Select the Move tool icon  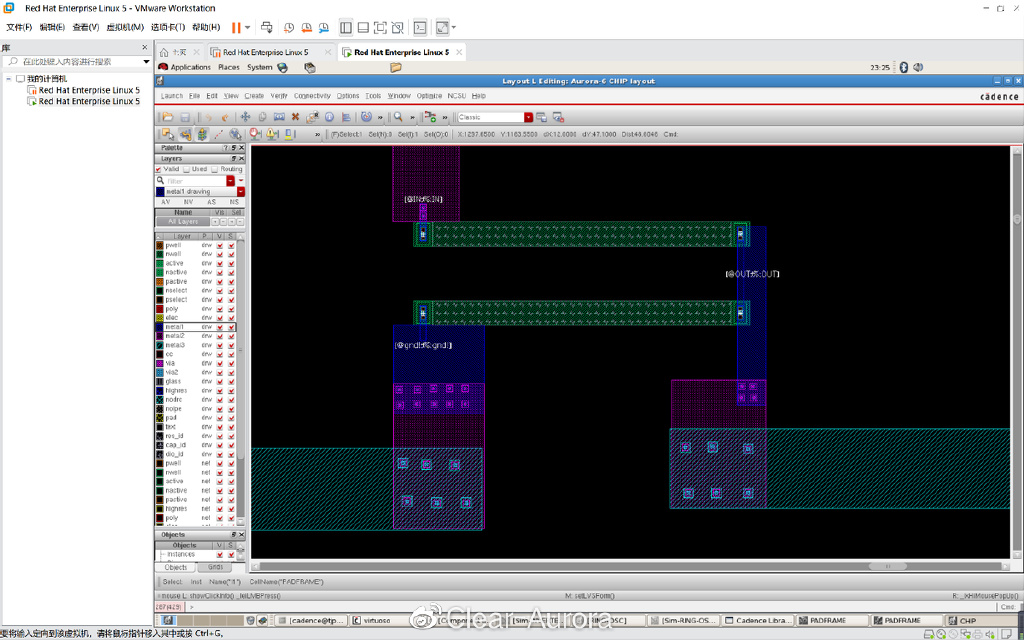[246, 117]
